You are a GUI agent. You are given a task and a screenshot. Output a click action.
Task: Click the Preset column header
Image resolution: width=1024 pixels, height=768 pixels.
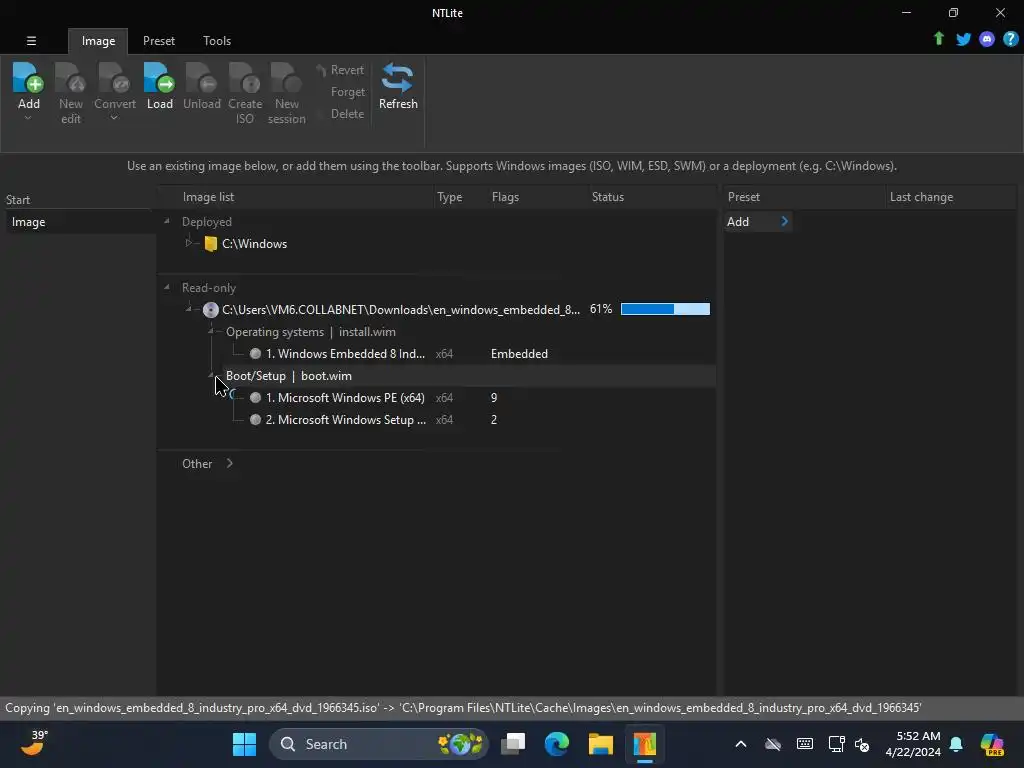pyautogui.click(x=803, y=197)
